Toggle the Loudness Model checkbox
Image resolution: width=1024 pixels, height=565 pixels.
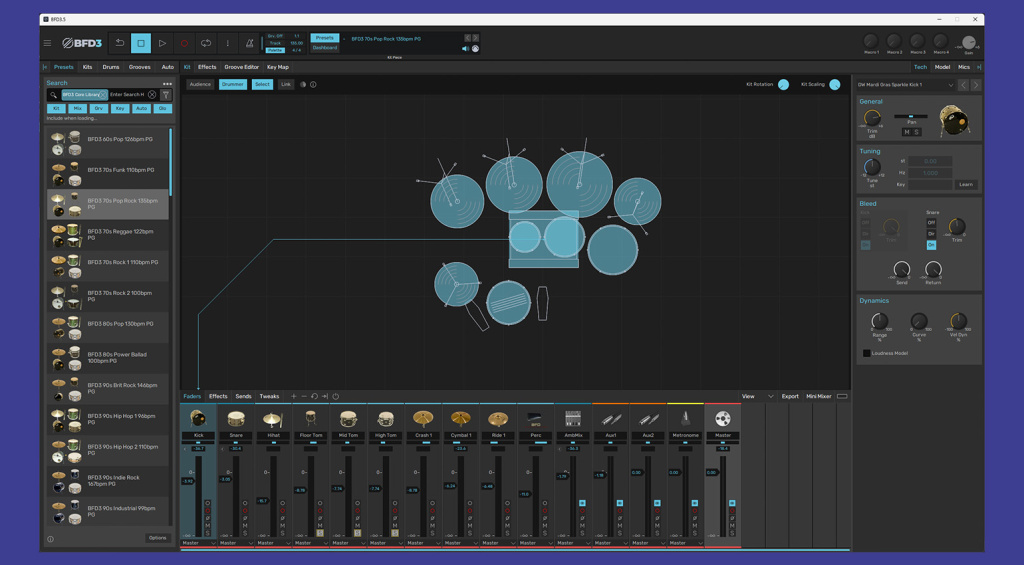pos(866,353)
